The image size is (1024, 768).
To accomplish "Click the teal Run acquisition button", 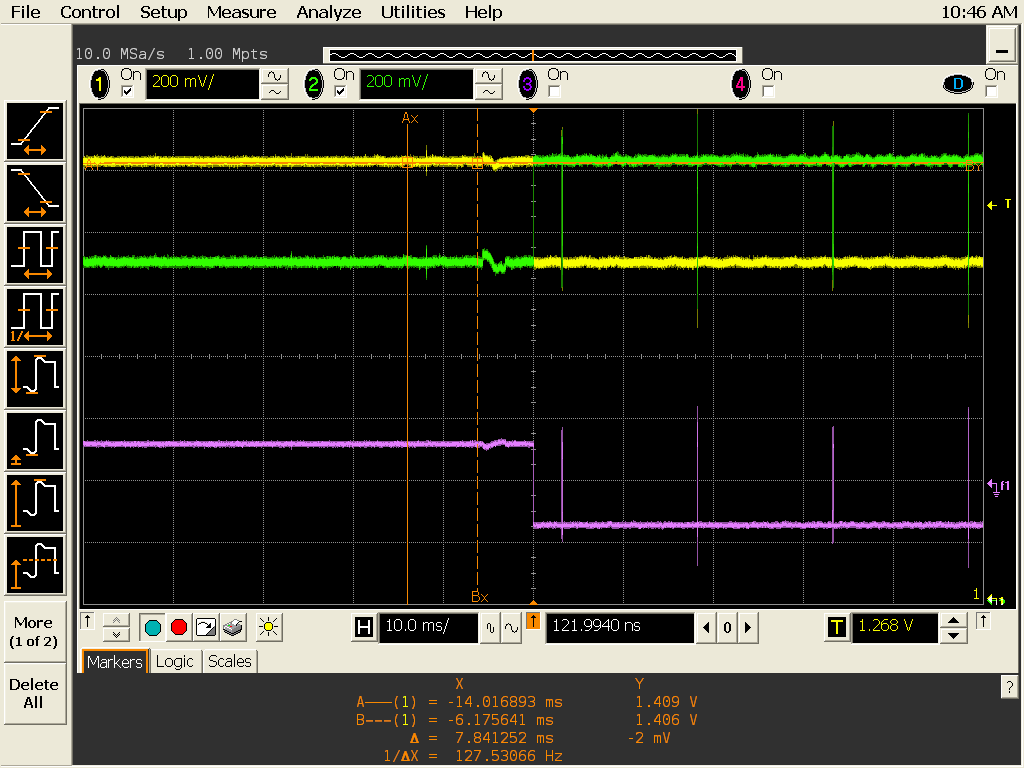I will pyautogui.click(x=153, y=628).
